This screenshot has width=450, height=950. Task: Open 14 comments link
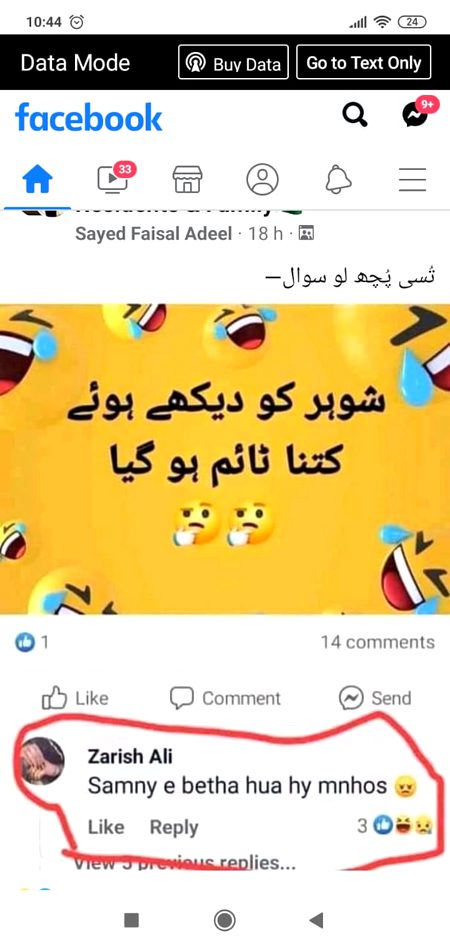click(x=378, y=642)
